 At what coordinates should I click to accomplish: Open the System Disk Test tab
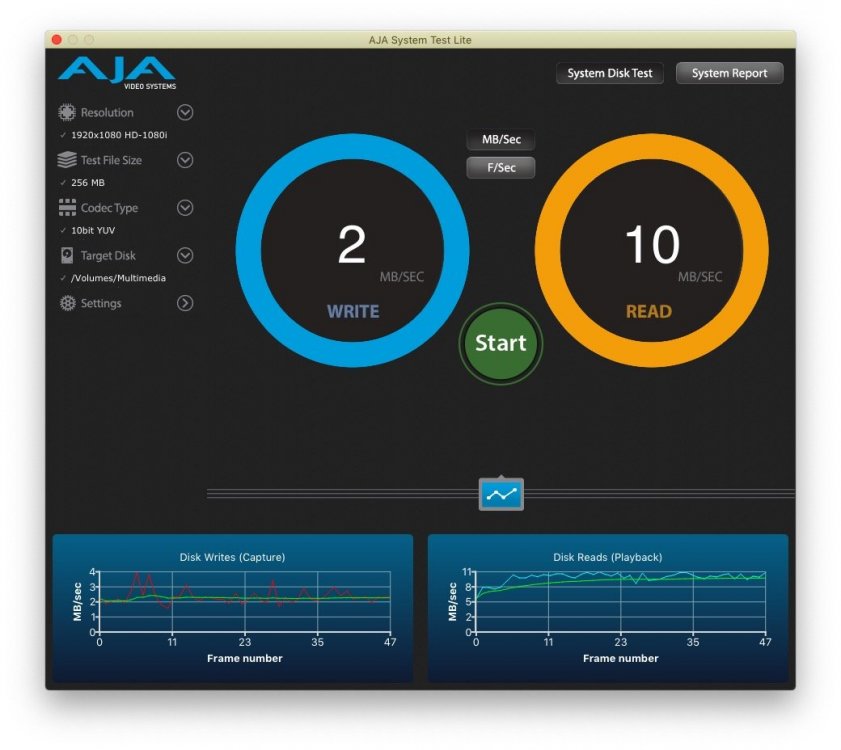610,73
